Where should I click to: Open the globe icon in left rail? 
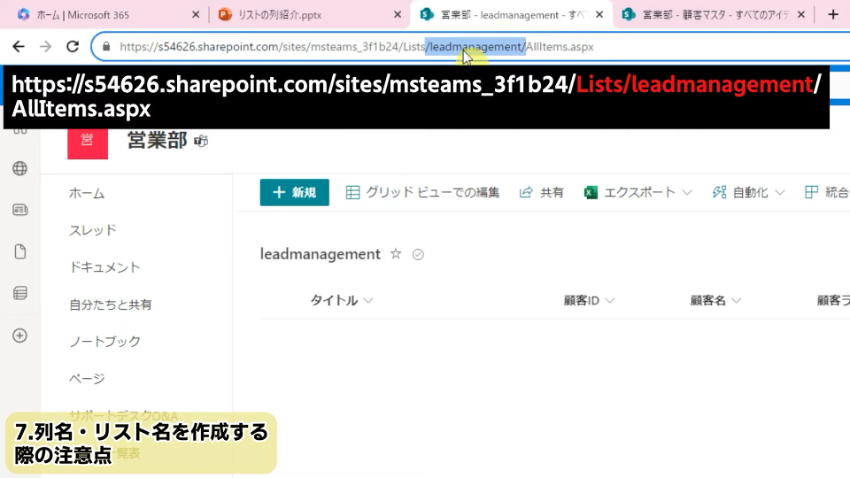pos(19,168)
